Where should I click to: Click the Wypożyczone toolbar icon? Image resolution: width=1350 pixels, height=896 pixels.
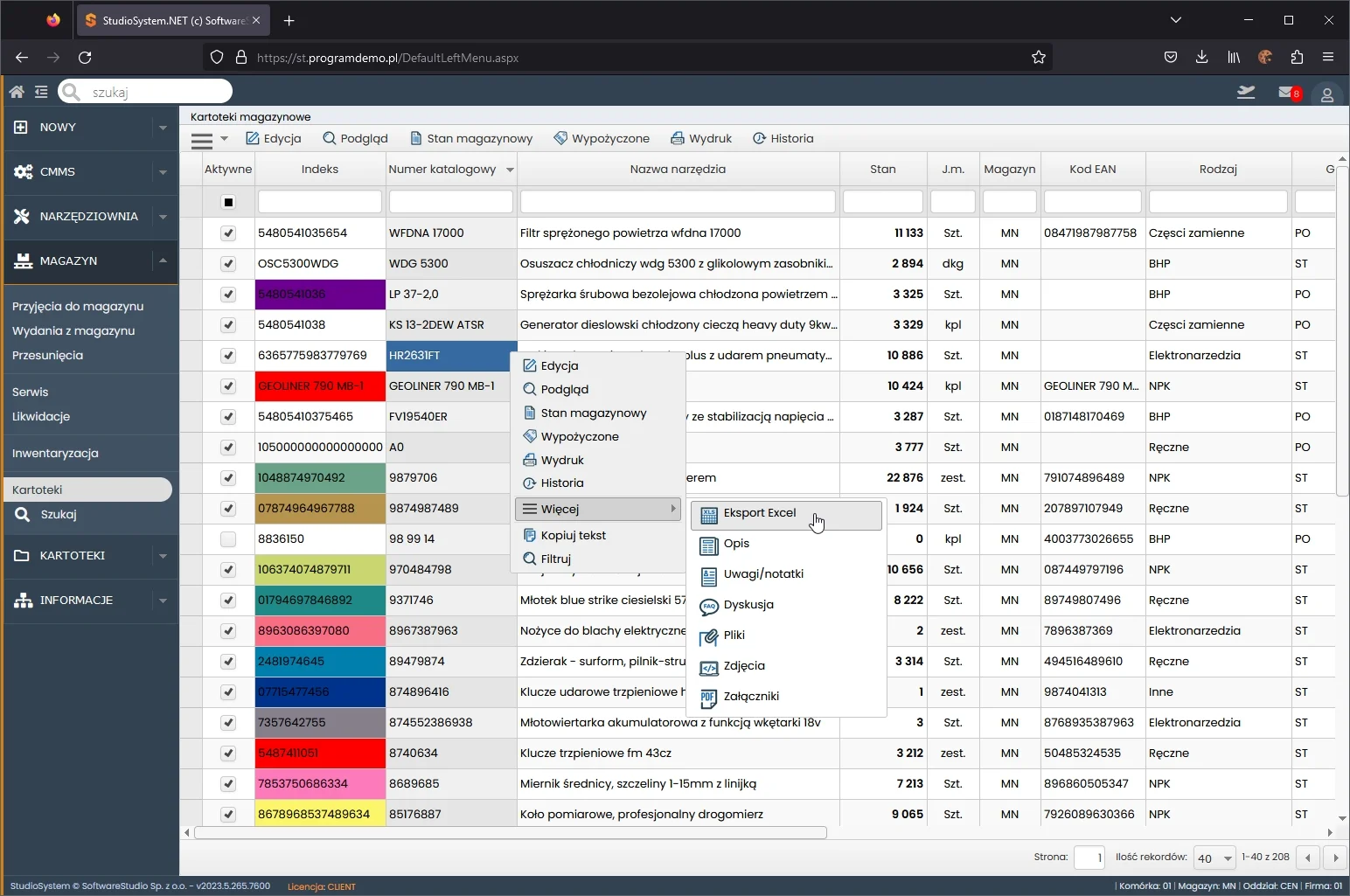pos(560,138)
